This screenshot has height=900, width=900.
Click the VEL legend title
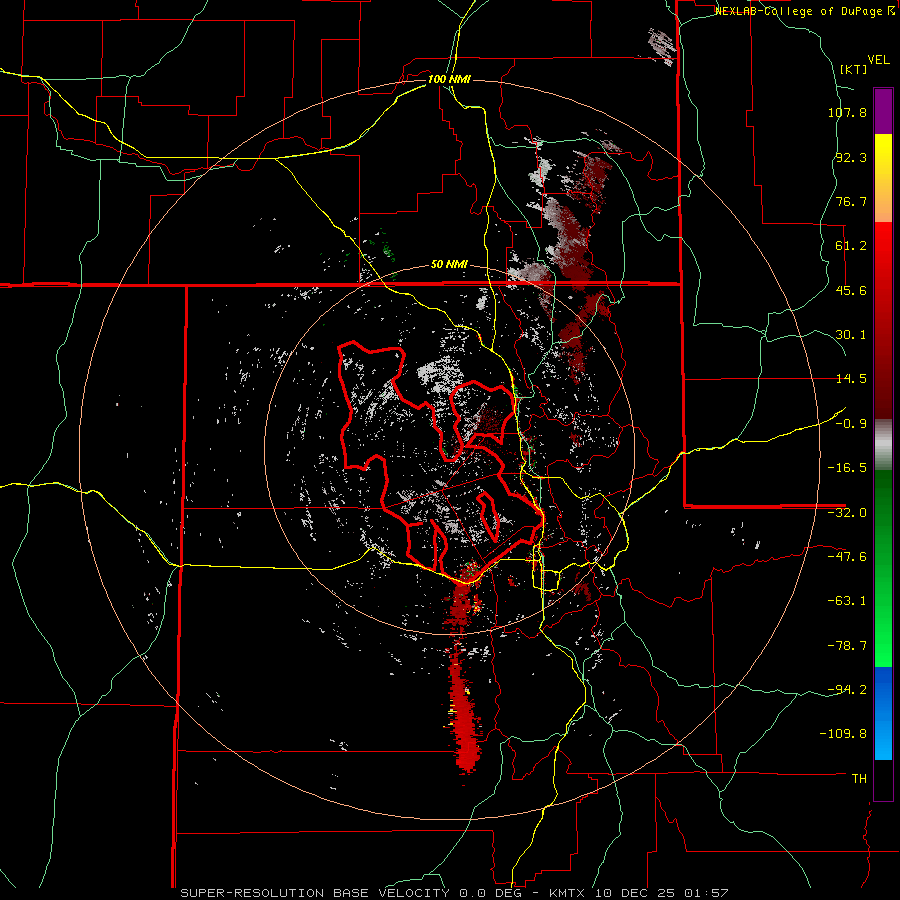878,60
